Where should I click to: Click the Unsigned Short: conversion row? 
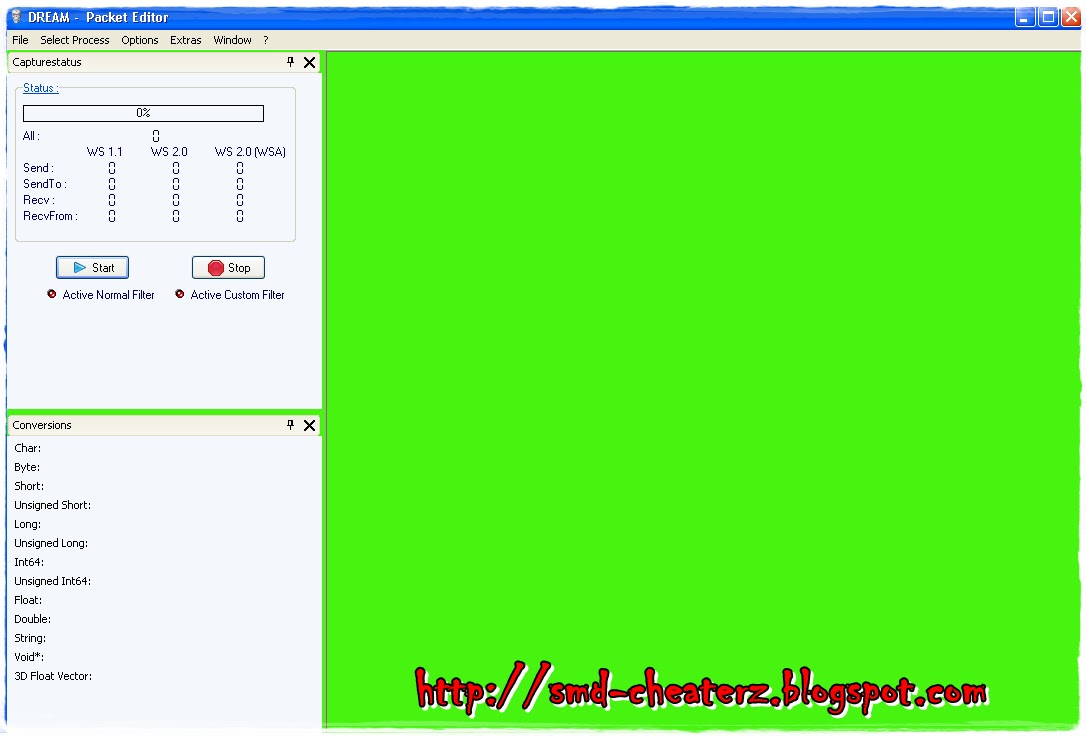(x=53, y=505)
